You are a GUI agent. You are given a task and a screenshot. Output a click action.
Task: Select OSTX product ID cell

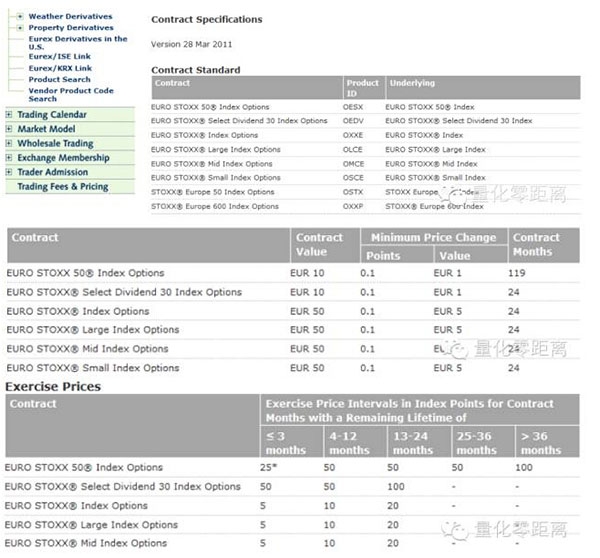click(x=353, y=192)
